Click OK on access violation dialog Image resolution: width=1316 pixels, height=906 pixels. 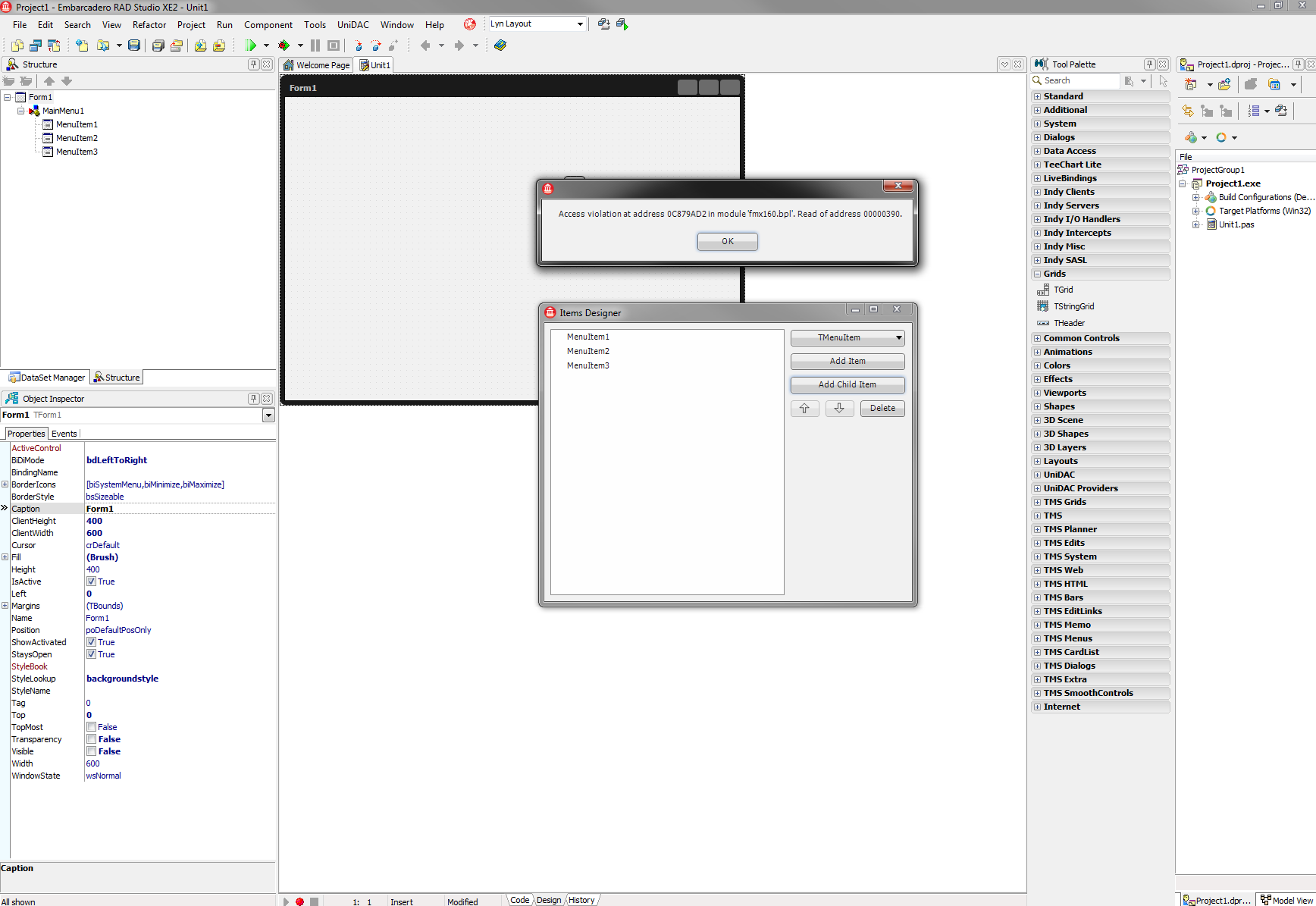727,241
